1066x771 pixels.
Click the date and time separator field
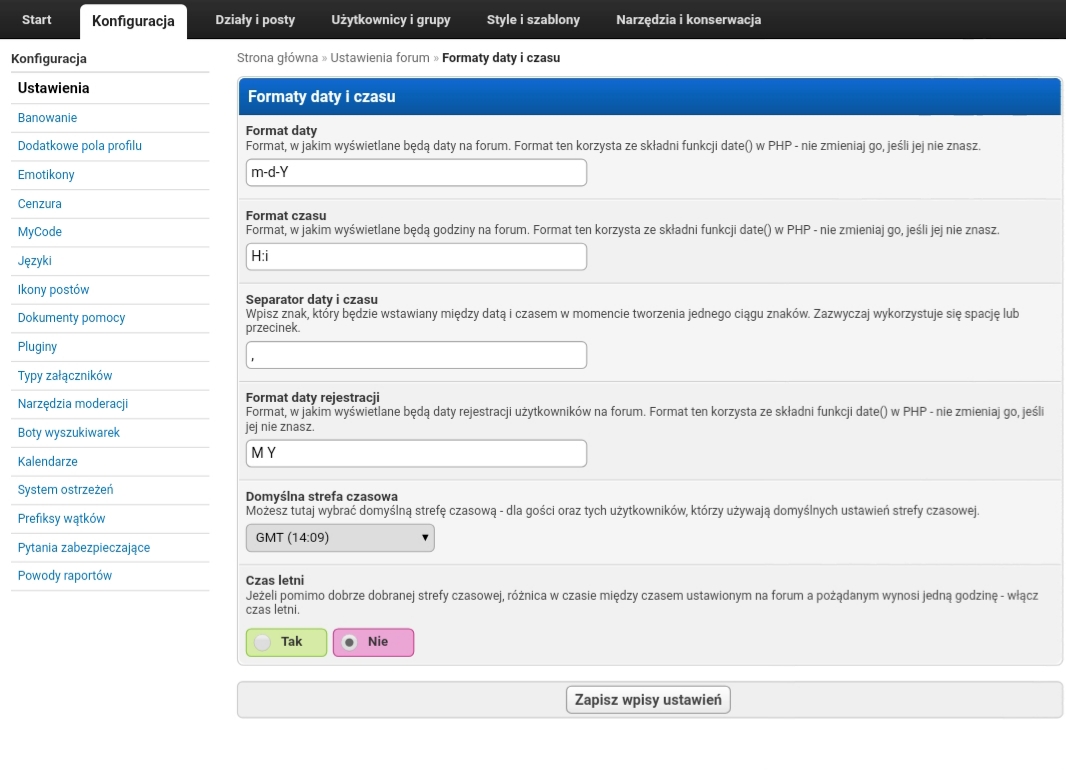pos(416,355)
